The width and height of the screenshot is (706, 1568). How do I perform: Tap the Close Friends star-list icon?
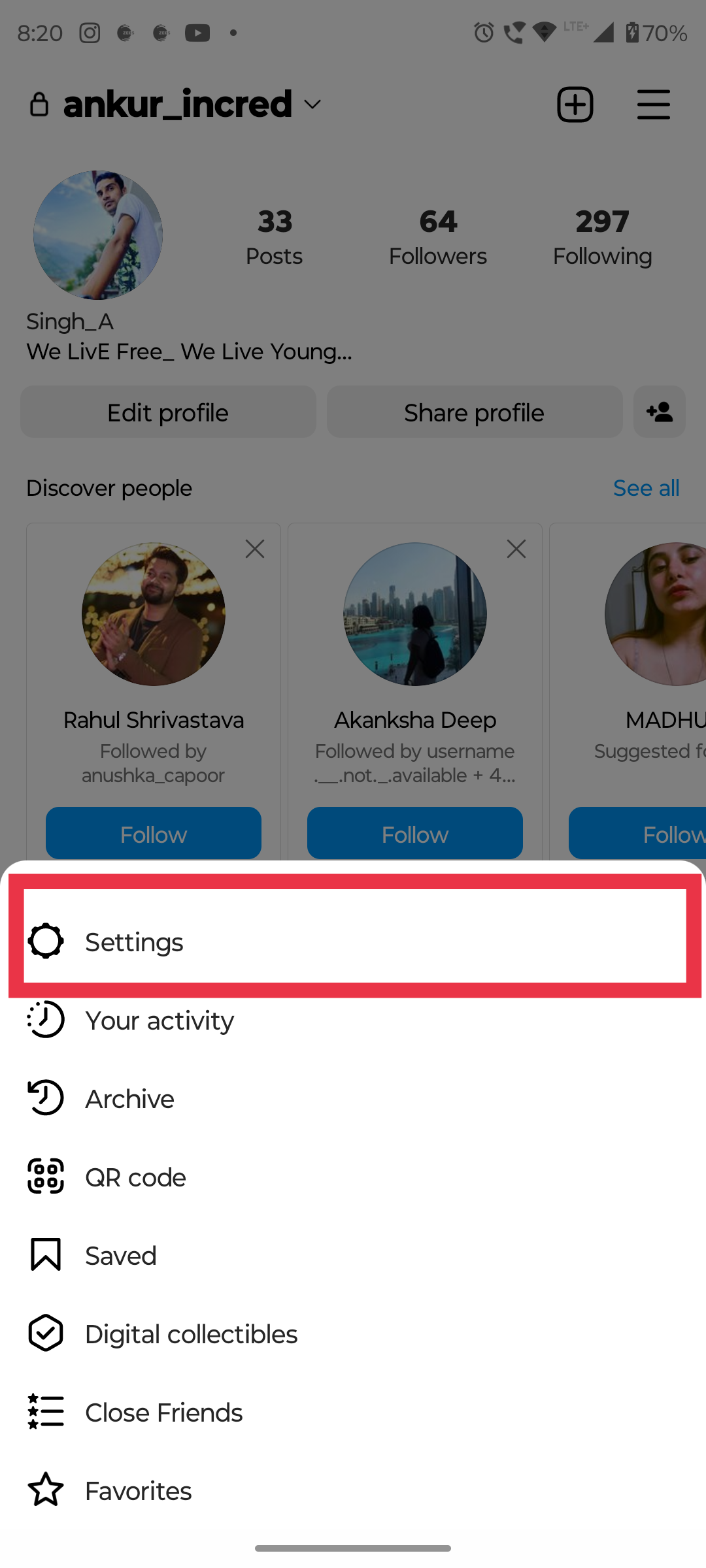pyautogui.click(x=46, y=1411)
